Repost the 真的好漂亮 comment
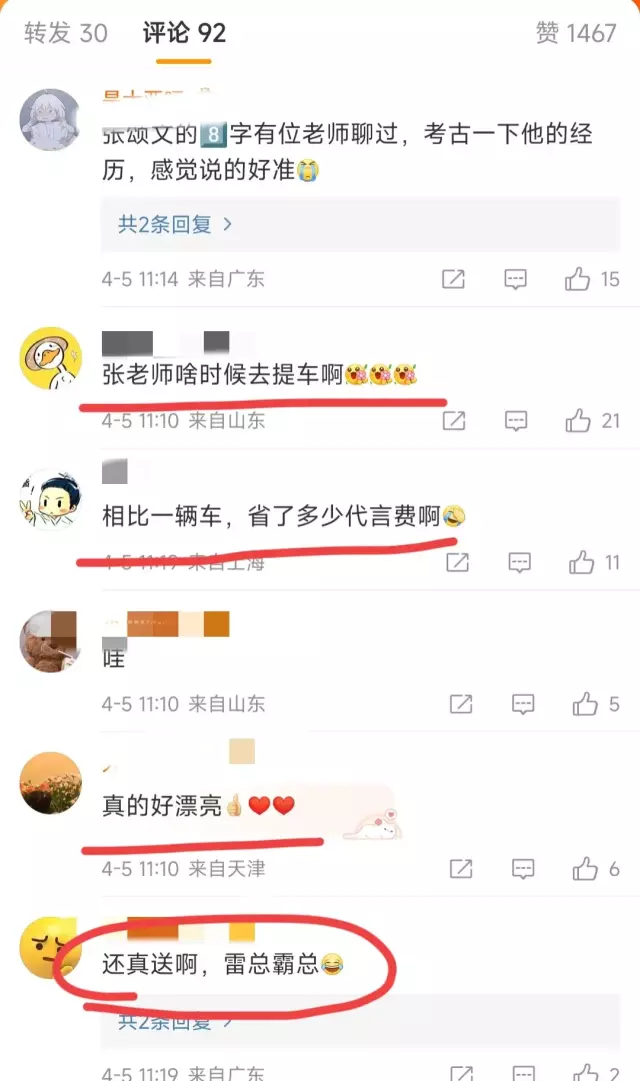Screen dimensions: 640x1081 click(461, 869)
